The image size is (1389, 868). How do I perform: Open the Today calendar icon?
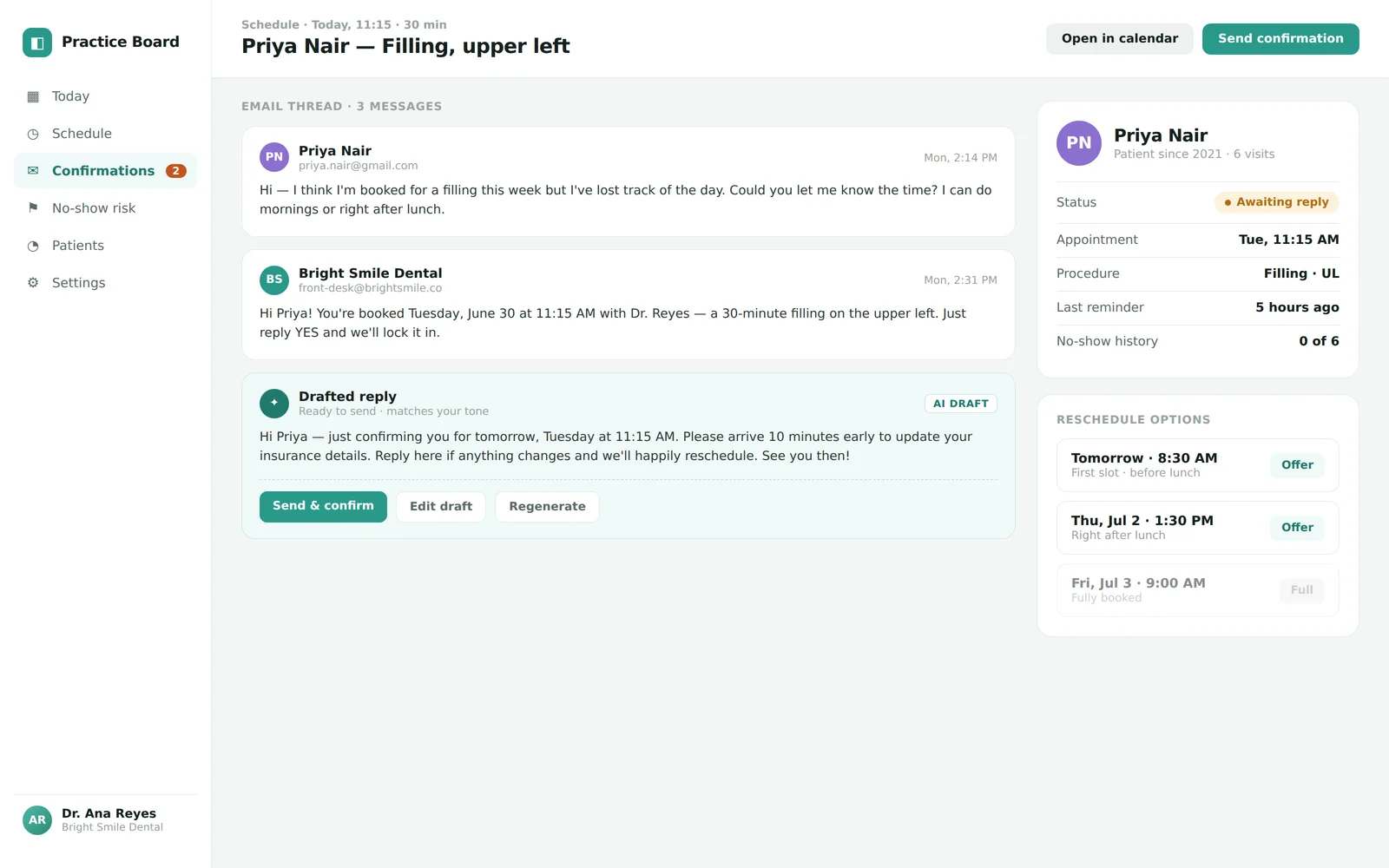click(x=33, y=96)
